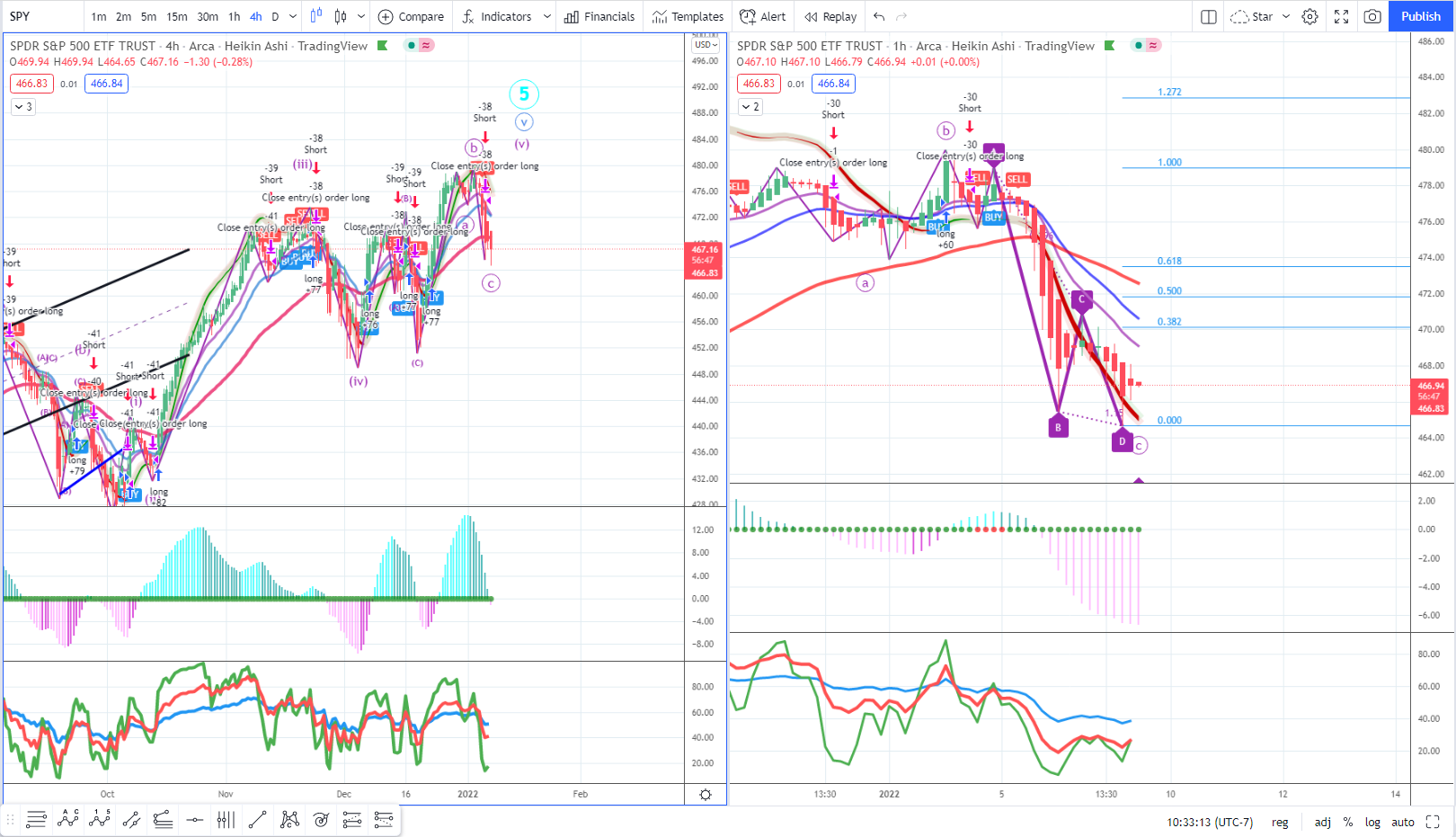The height and width of the screenshot is (837, 1456).
Task: Expand the bar style dropdown arrow
Action: pyautogui.click(x=361, y=16)
